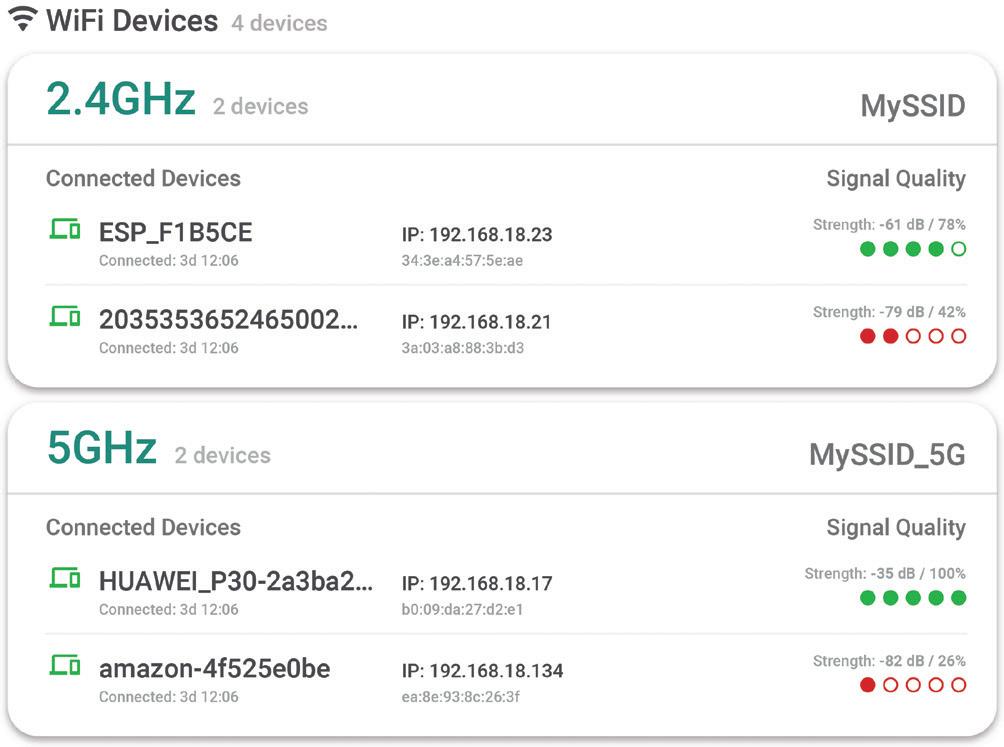Click the MySSID_5G network name

pos(887,455)
